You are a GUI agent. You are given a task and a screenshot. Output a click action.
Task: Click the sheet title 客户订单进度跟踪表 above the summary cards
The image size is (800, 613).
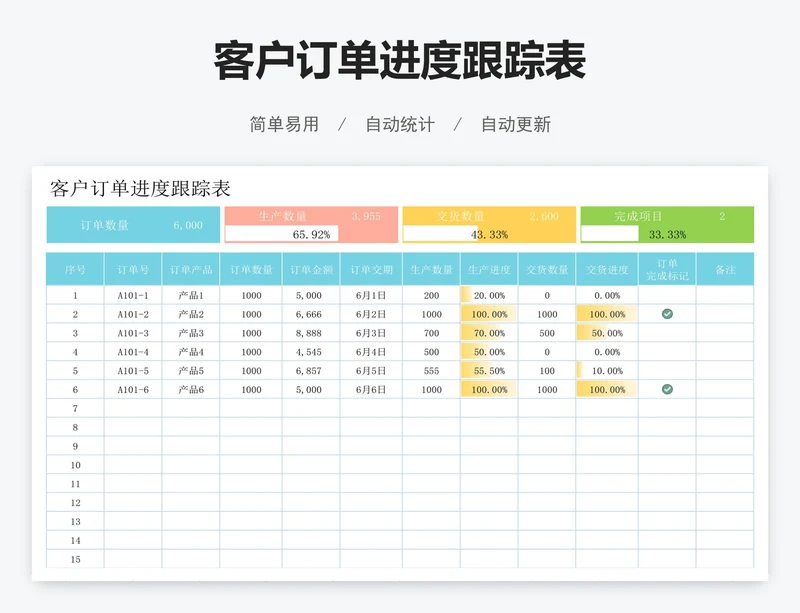[140, 189]
